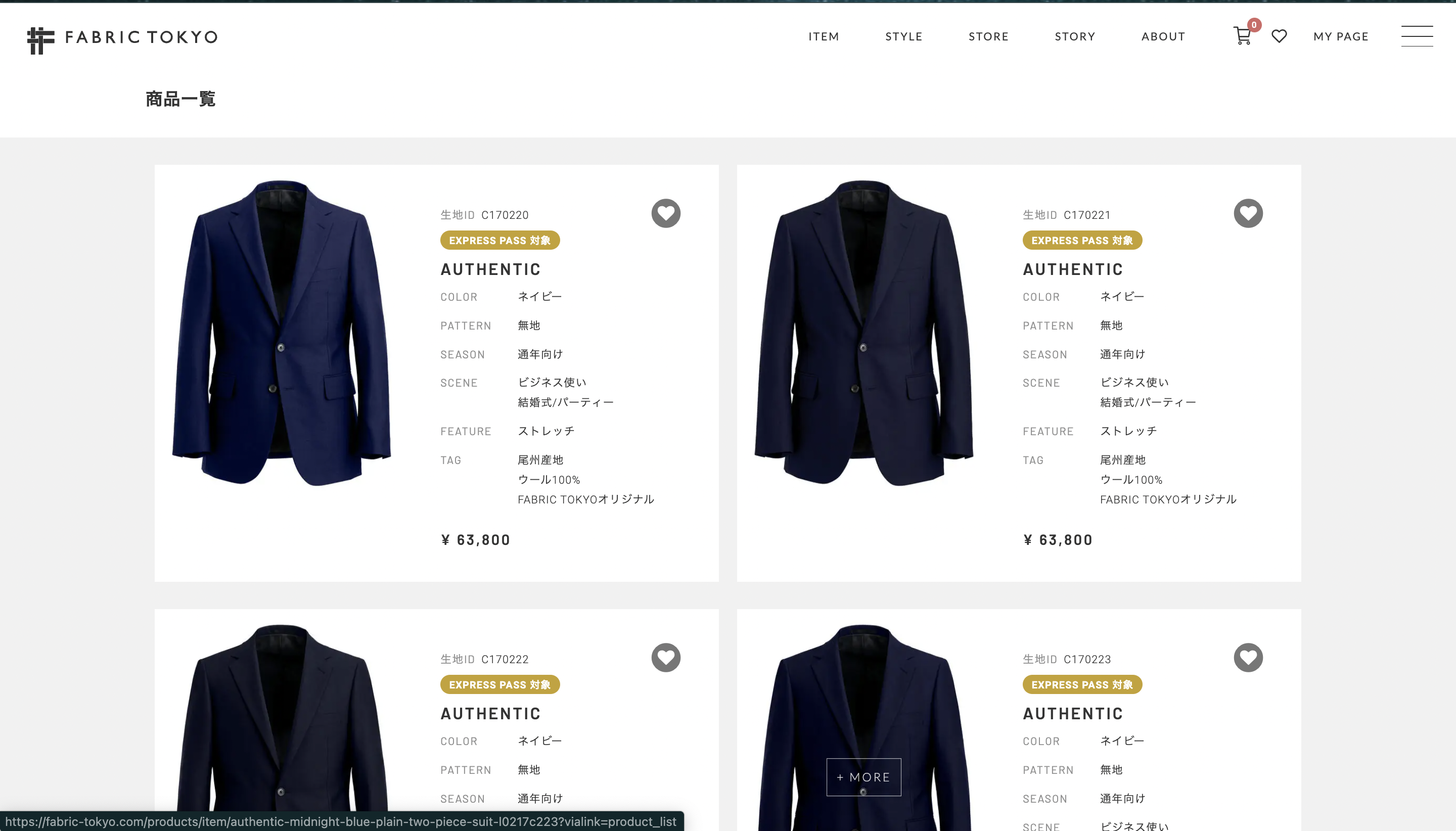Open the STORY menu
This screenshot has width=1456, height=831.
1075,36
